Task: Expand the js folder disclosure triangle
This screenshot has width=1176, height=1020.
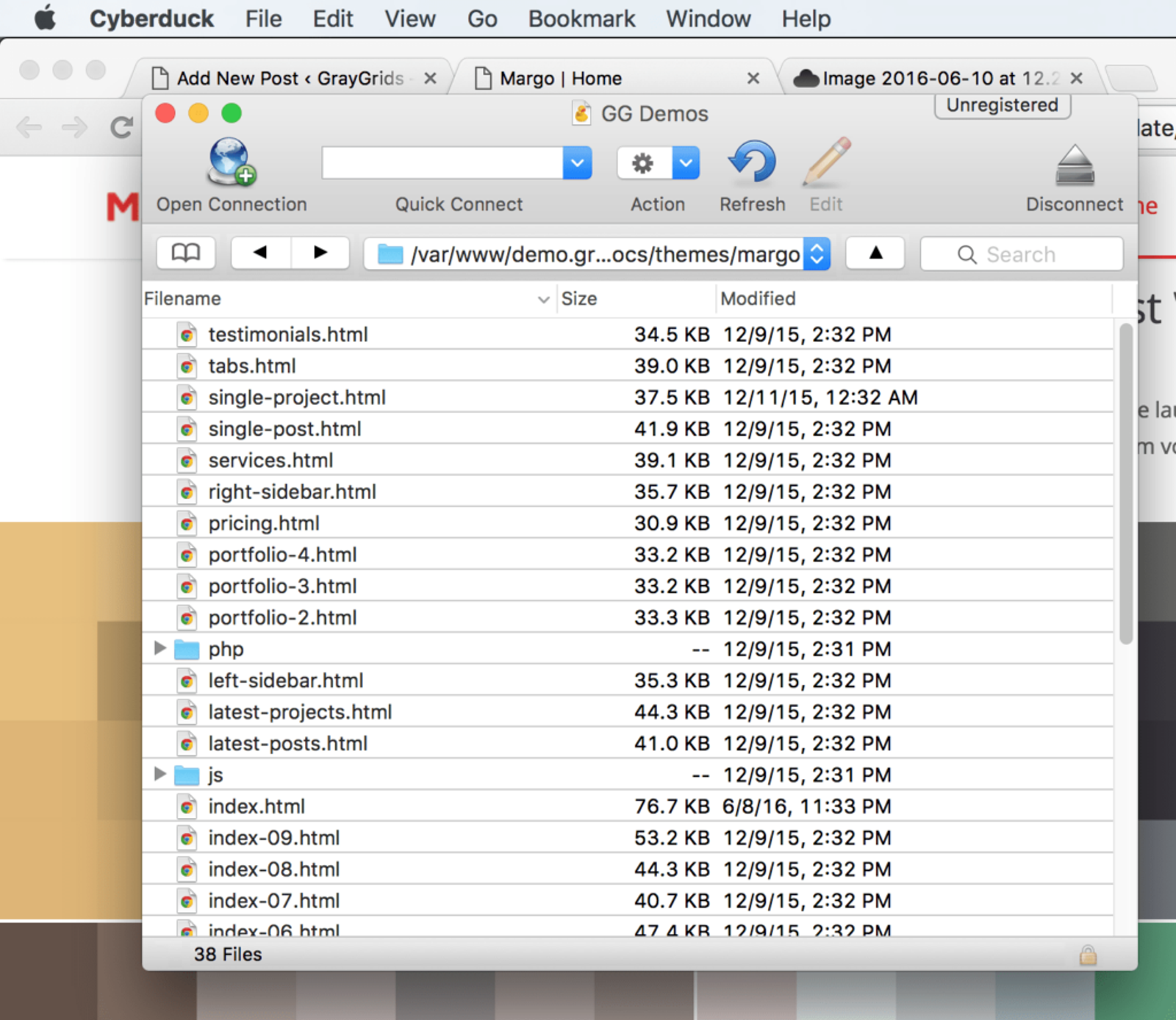Action: click(x=159, y=774)
